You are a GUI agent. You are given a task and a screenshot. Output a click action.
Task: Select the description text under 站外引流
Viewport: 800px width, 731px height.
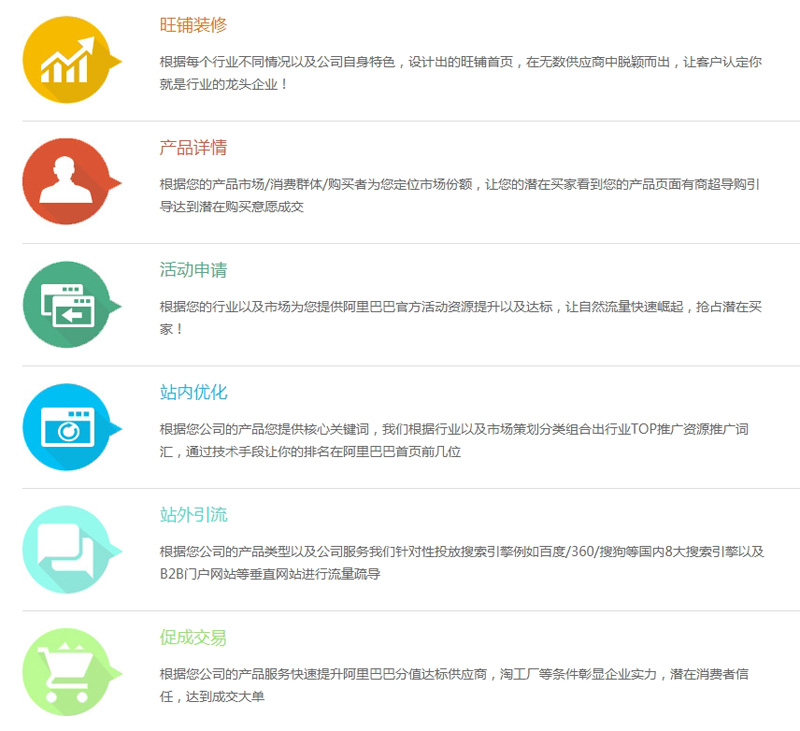coord(460,562)
